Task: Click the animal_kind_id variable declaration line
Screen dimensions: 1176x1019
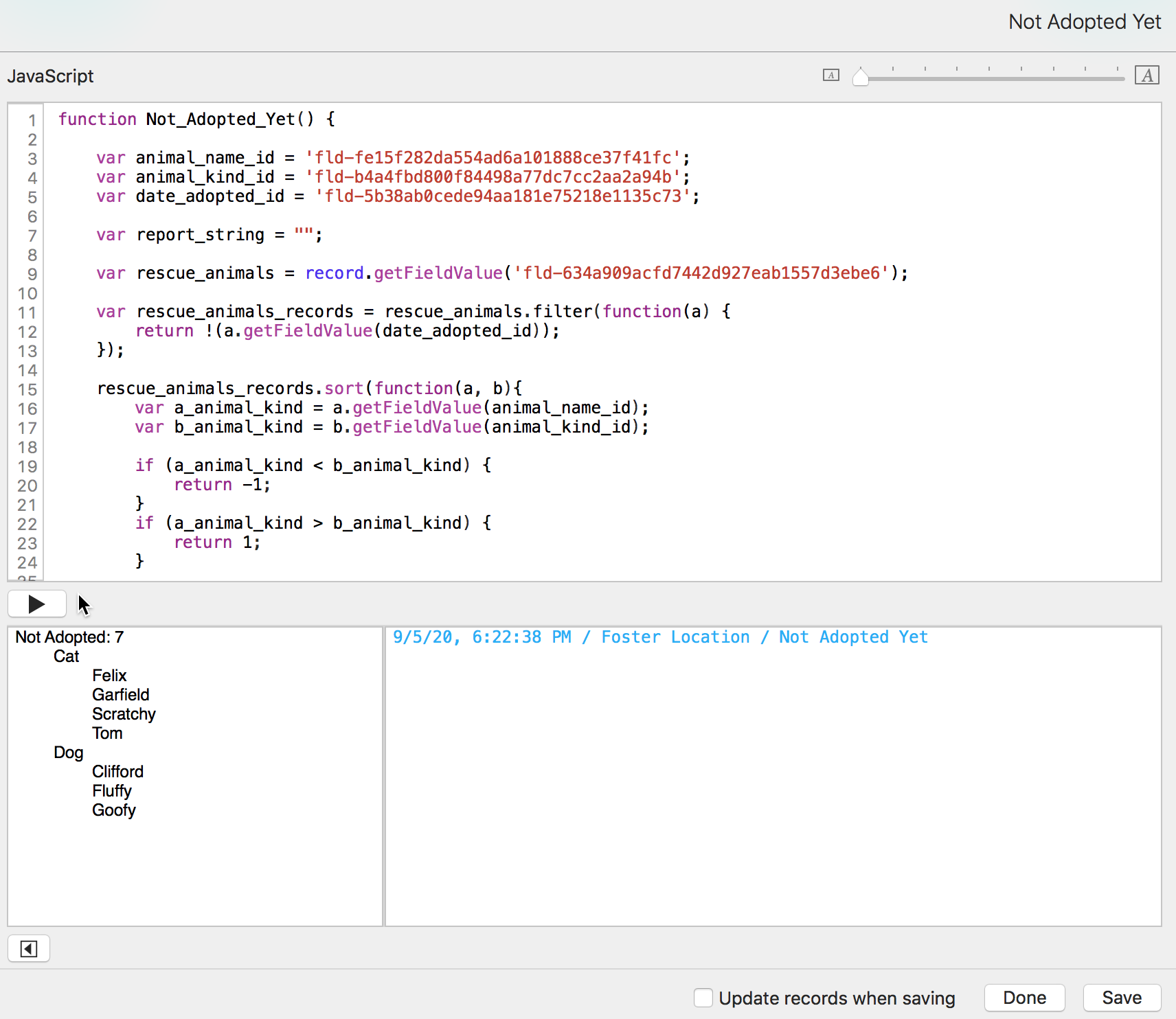Action: click(x=393, y=177)
